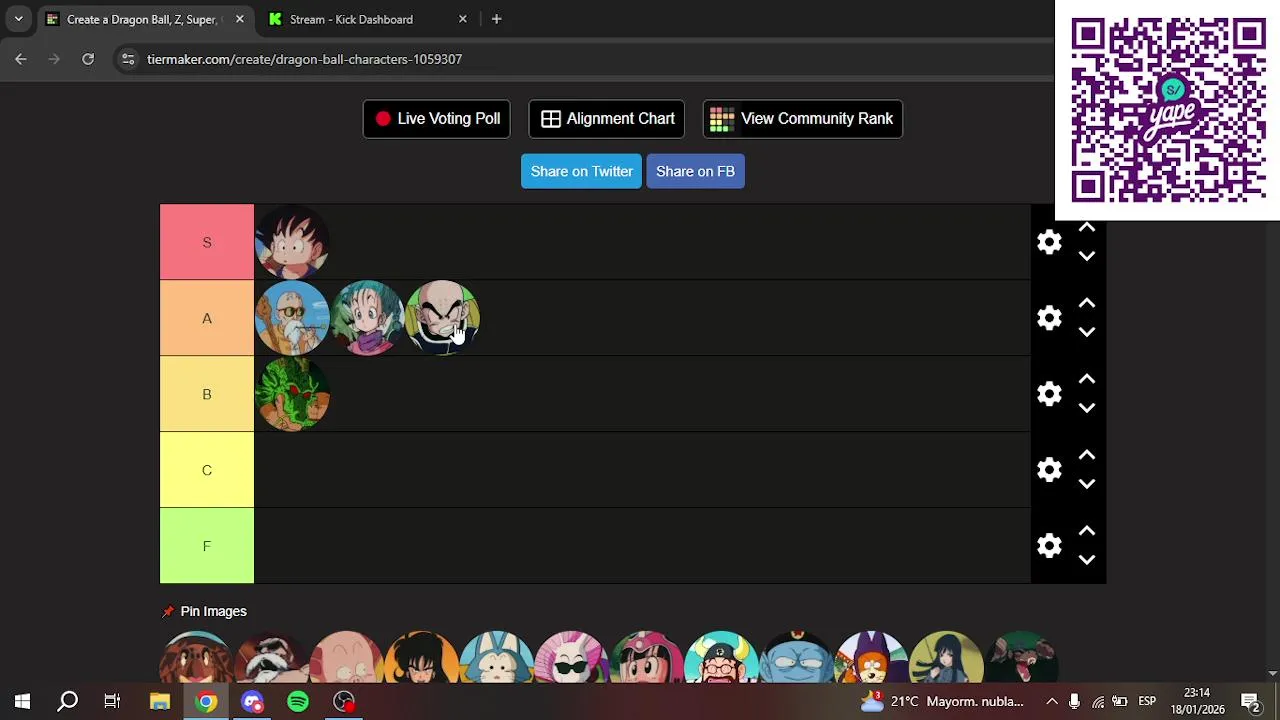Screen dimensions: 1280x720
Task: Pick the horned-helmet man from image pool
Action: click(x=722, y=657)
